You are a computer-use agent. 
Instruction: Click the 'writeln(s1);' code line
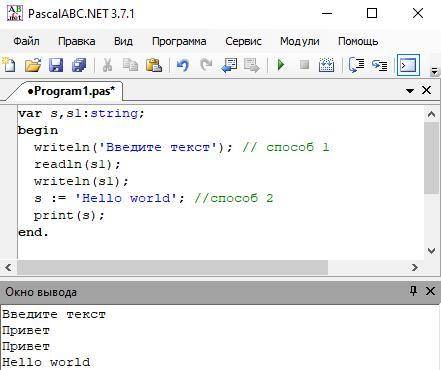point(81,181)
